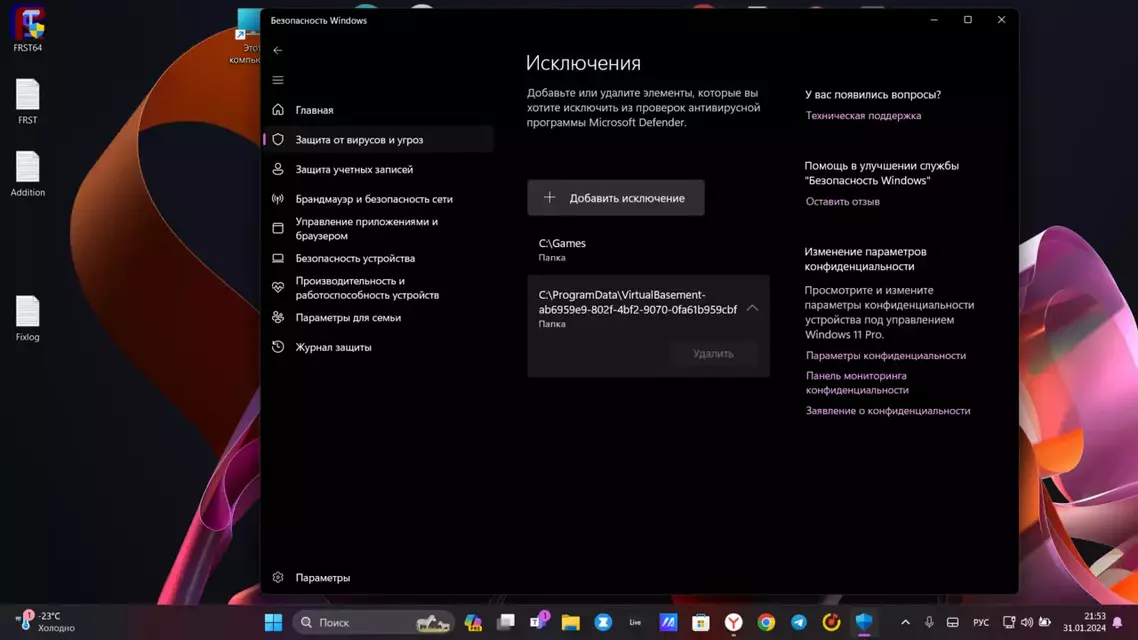1138x640 pixels.
Task: Select the FRST text file on desktop
Action: click(28, 102)
